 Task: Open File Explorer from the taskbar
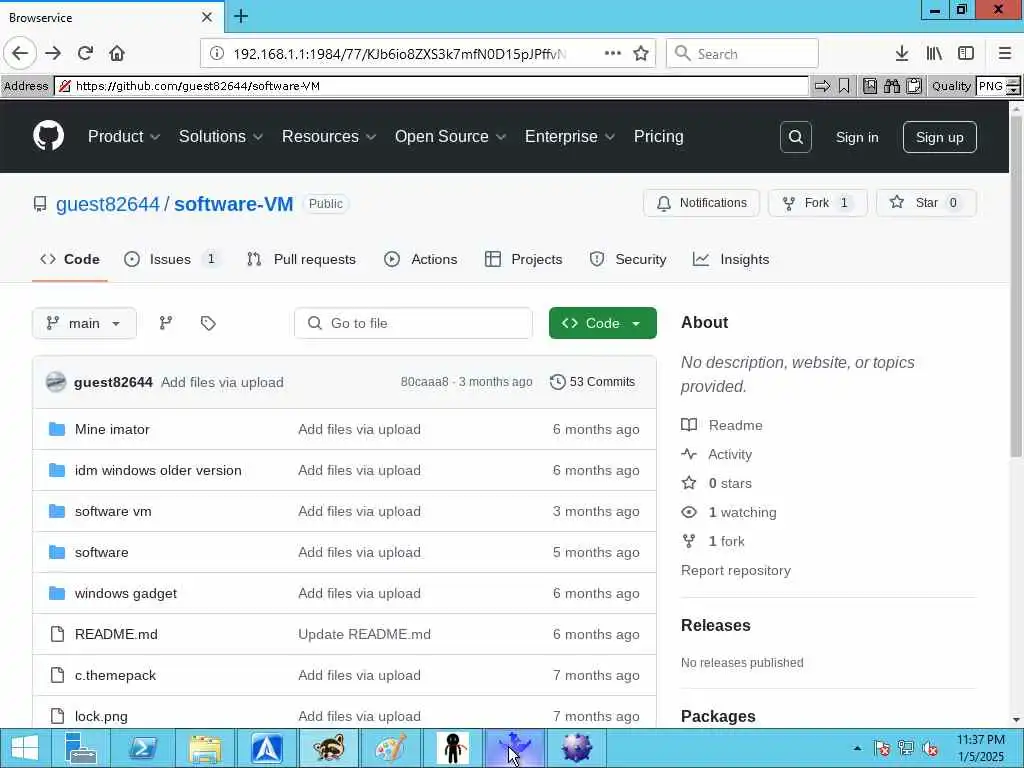205,748
